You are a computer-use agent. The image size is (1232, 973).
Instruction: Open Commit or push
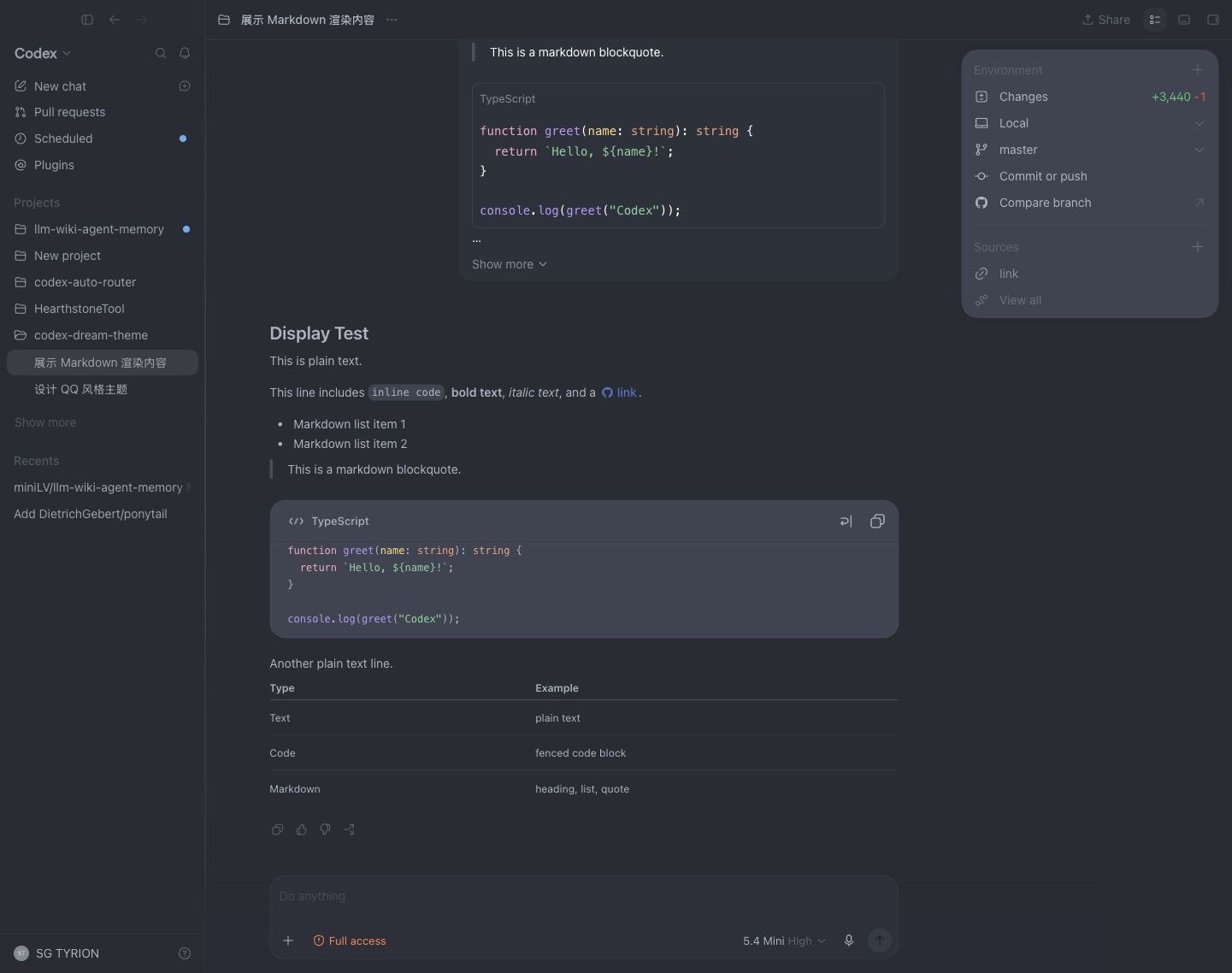pos(1090,176)
